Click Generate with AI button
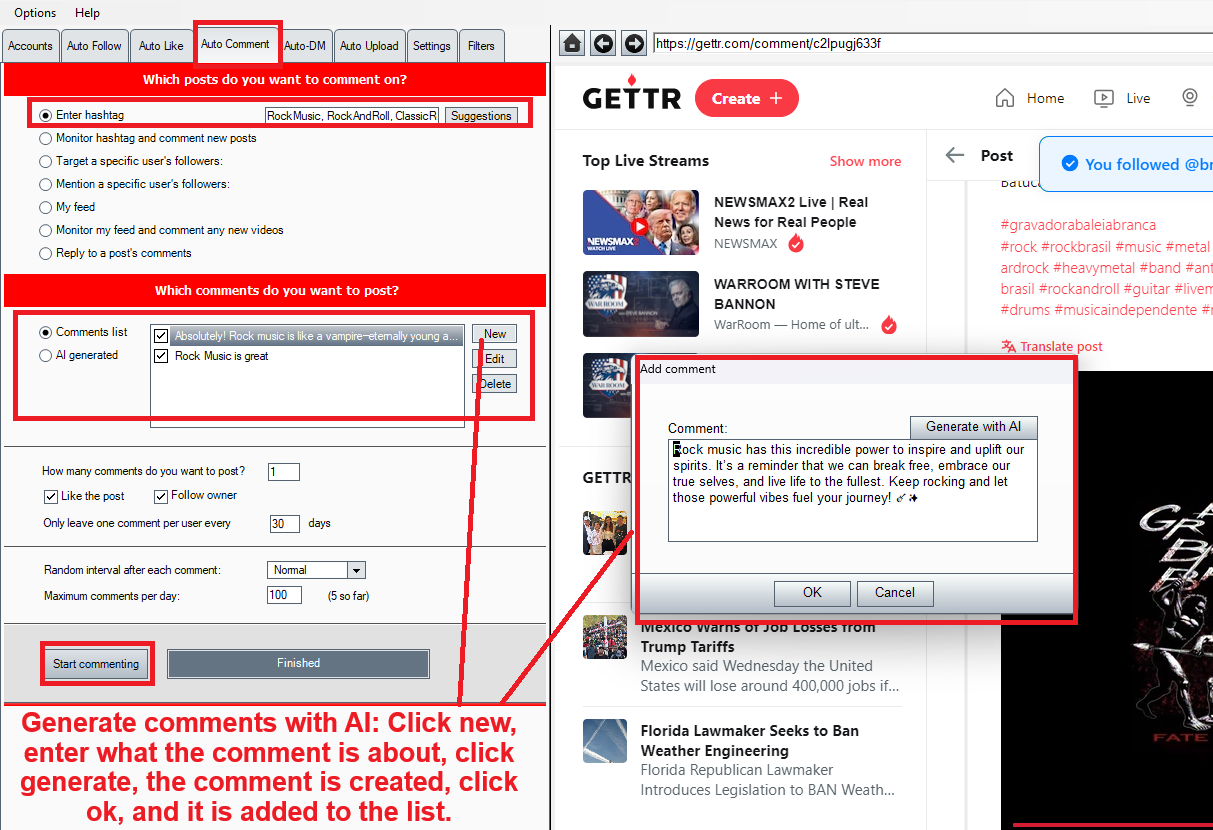The image size is (1213, 830). (974, 427)
